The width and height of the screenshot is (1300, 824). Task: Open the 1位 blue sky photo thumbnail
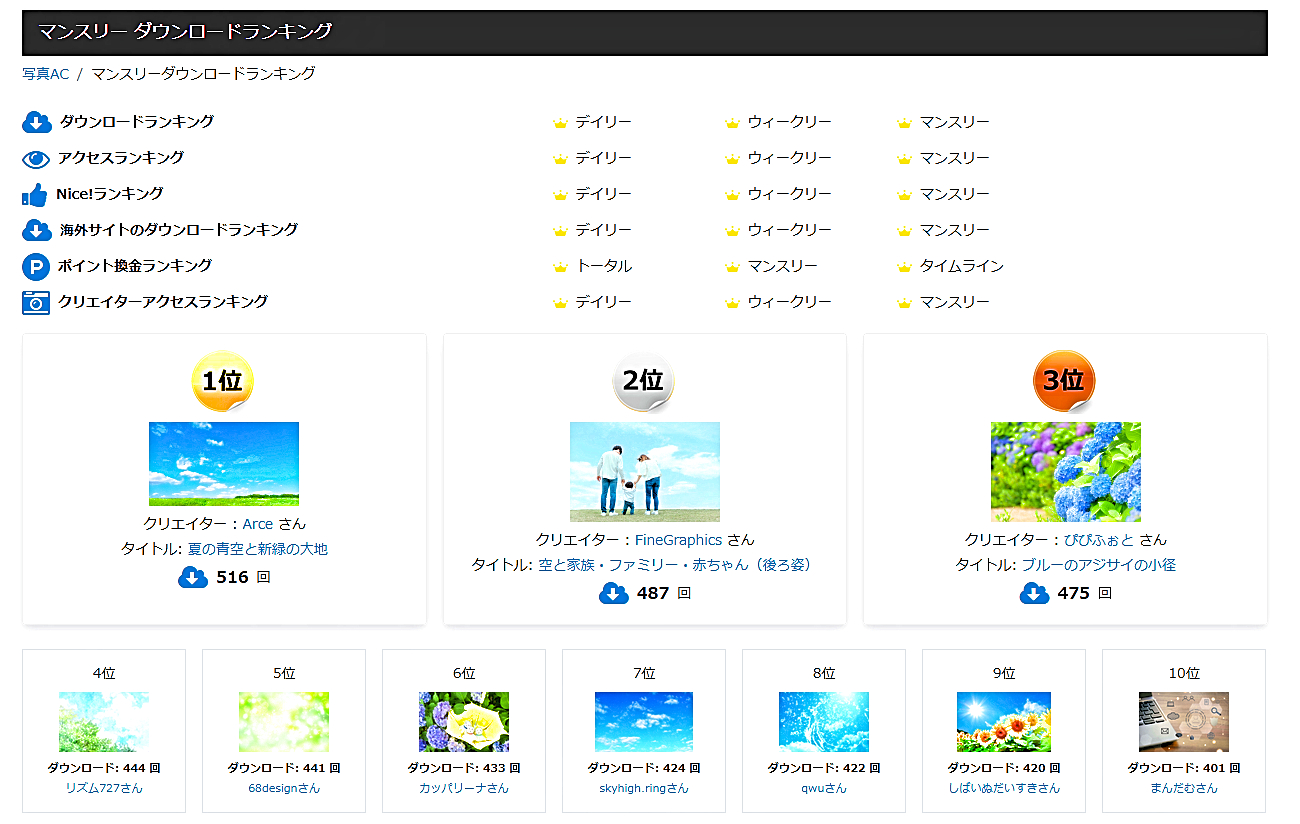click(x=224, y=464)
